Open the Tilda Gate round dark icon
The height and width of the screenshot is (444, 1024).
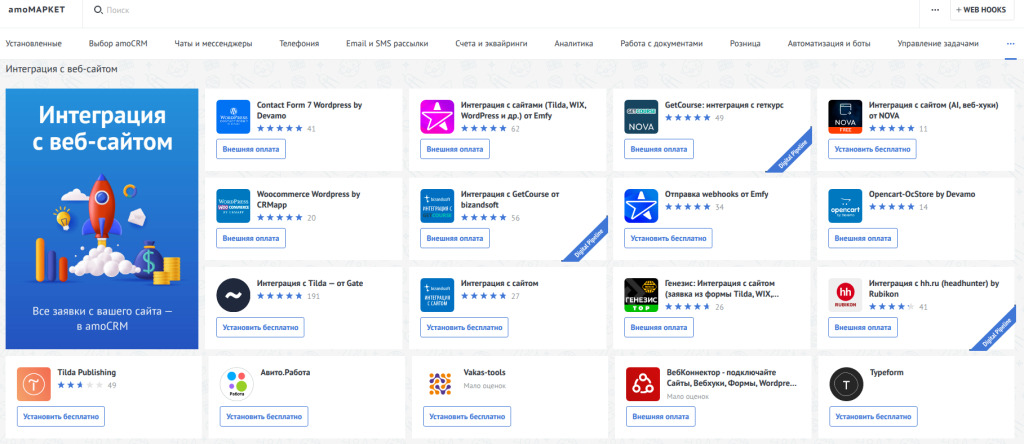click(233, 295)
